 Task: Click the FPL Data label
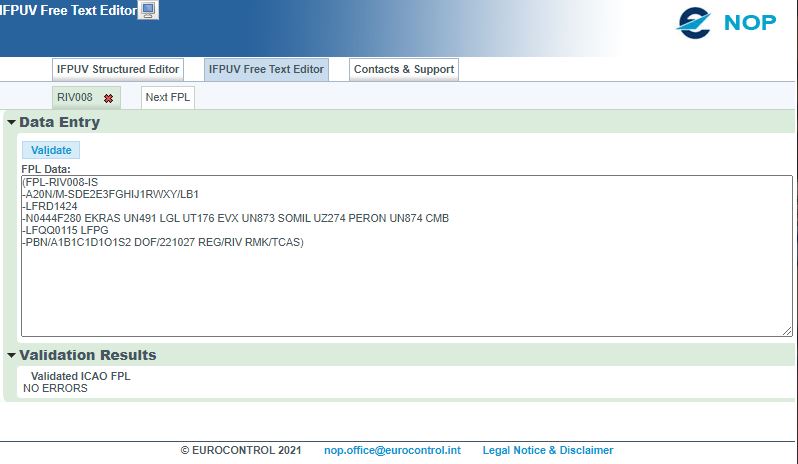click(x=46, y=169)
